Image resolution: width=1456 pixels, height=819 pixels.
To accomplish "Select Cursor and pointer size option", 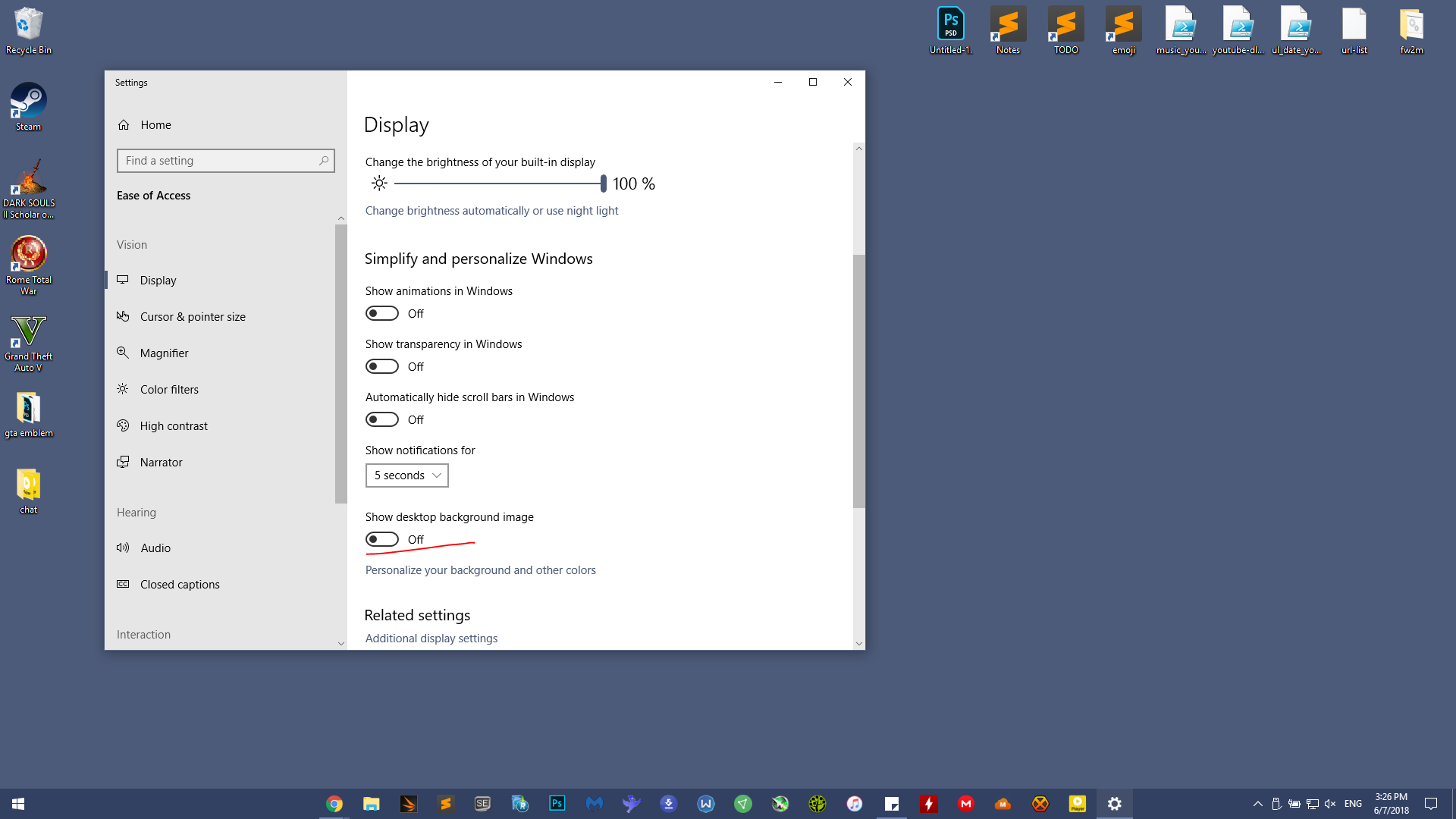I will coord(193,316).
